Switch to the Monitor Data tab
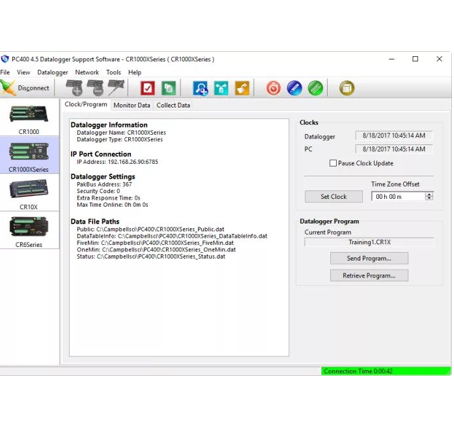This screenshot has height=445, width=454. [132, 105]
